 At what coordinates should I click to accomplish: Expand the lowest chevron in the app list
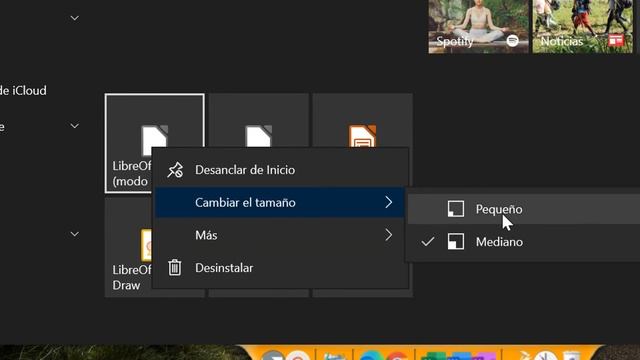pos(75,234)
